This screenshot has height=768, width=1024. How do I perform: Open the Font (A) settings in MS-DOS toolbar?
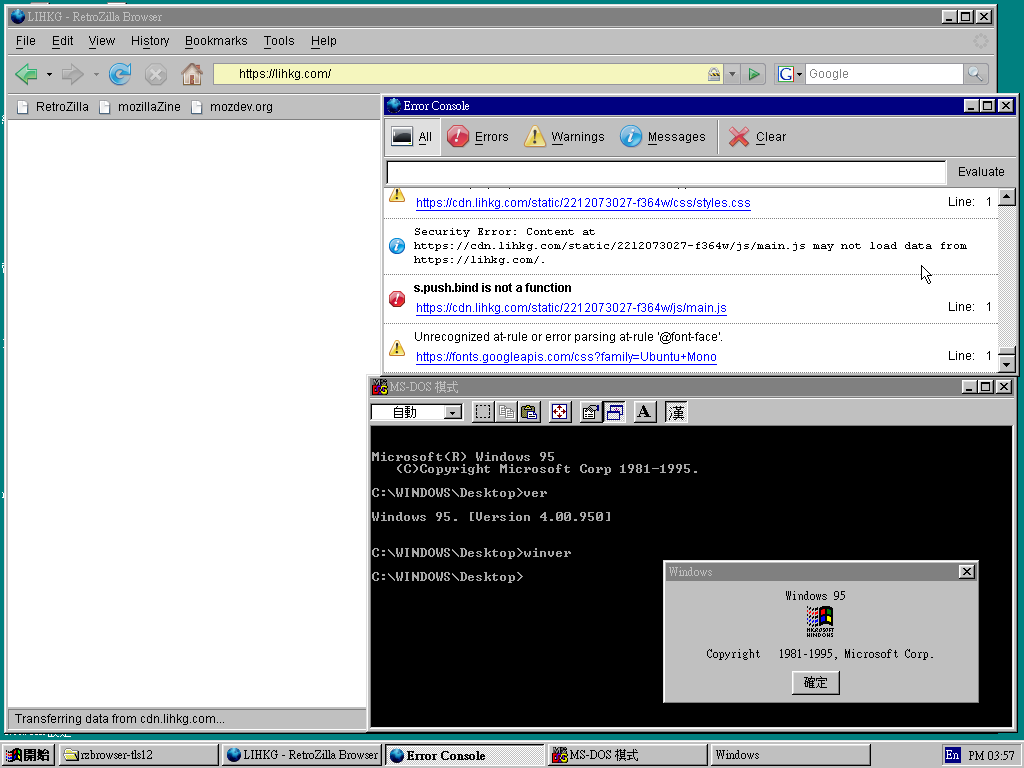tap(644, 412)
